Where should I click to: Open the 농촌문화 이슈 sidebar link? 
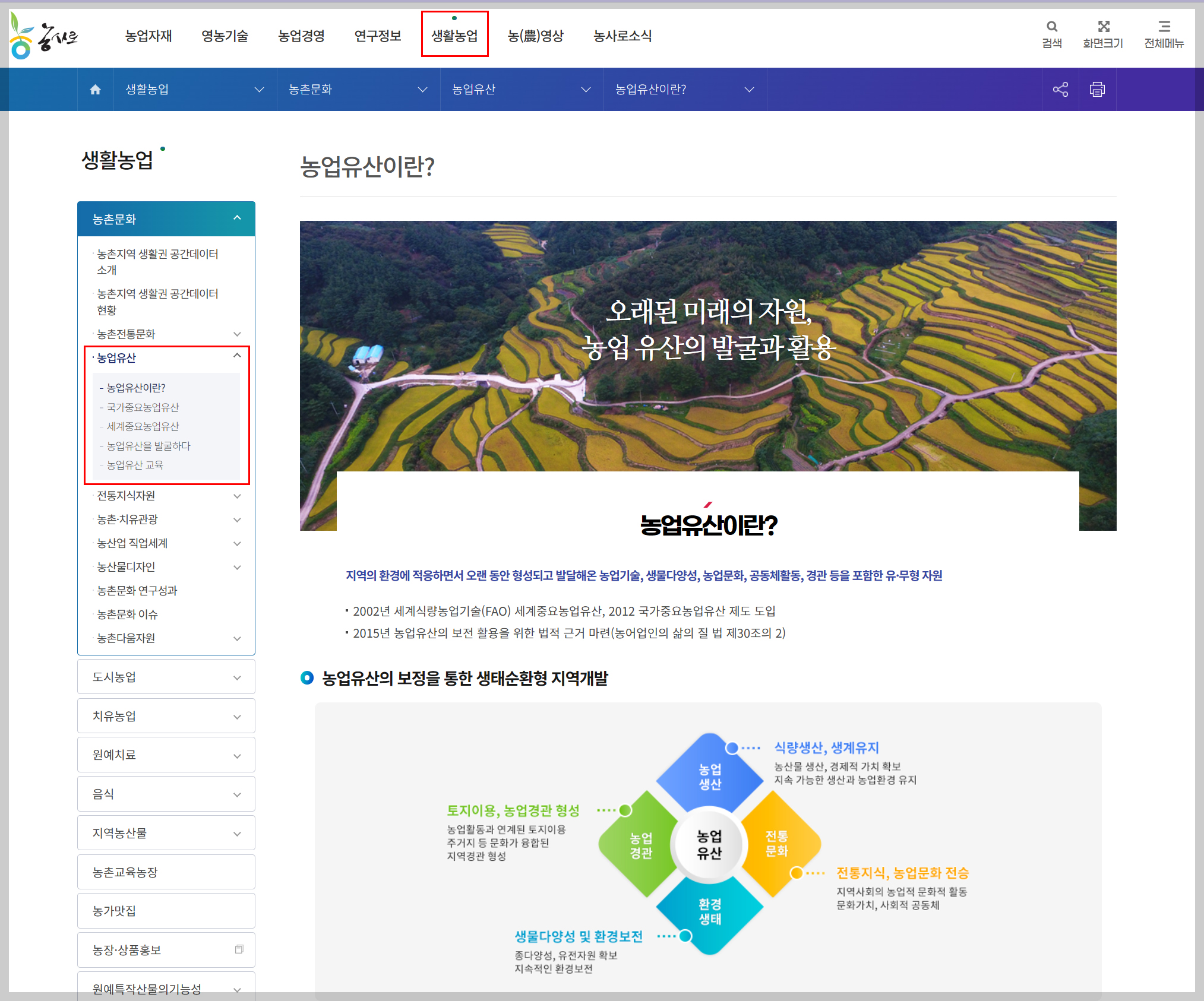coord(127,614)
